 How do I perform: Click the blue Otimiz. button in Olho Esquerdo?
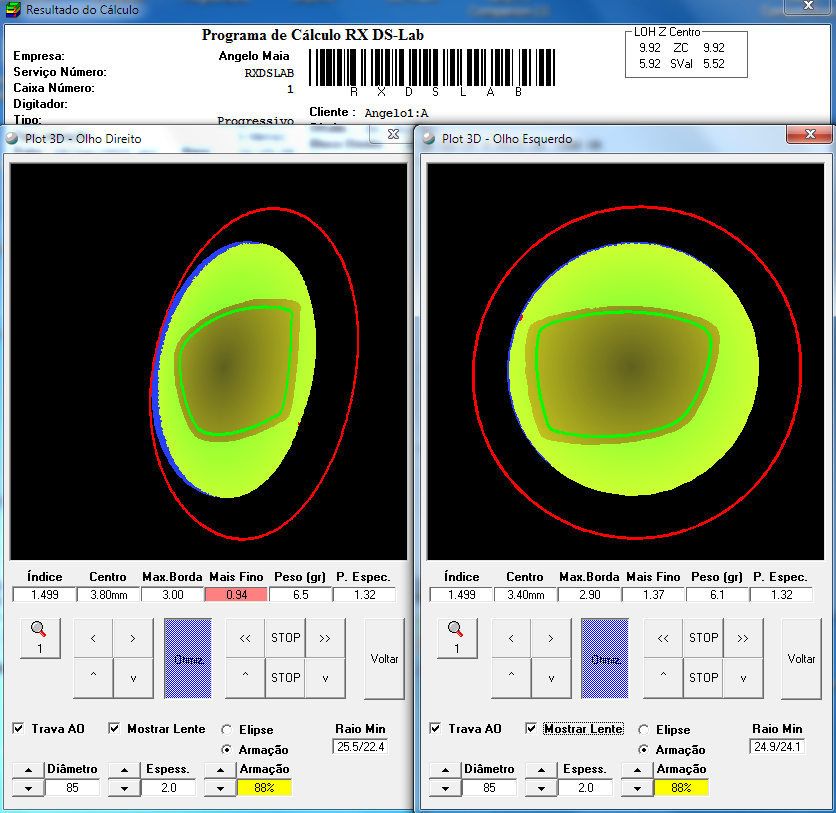605,658
